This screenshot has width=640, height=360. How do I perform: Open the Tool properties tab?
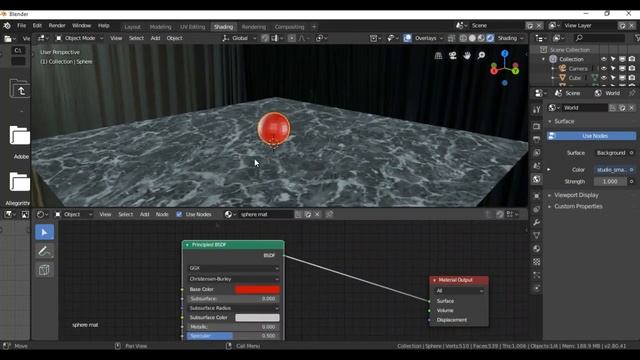(537, 109)
